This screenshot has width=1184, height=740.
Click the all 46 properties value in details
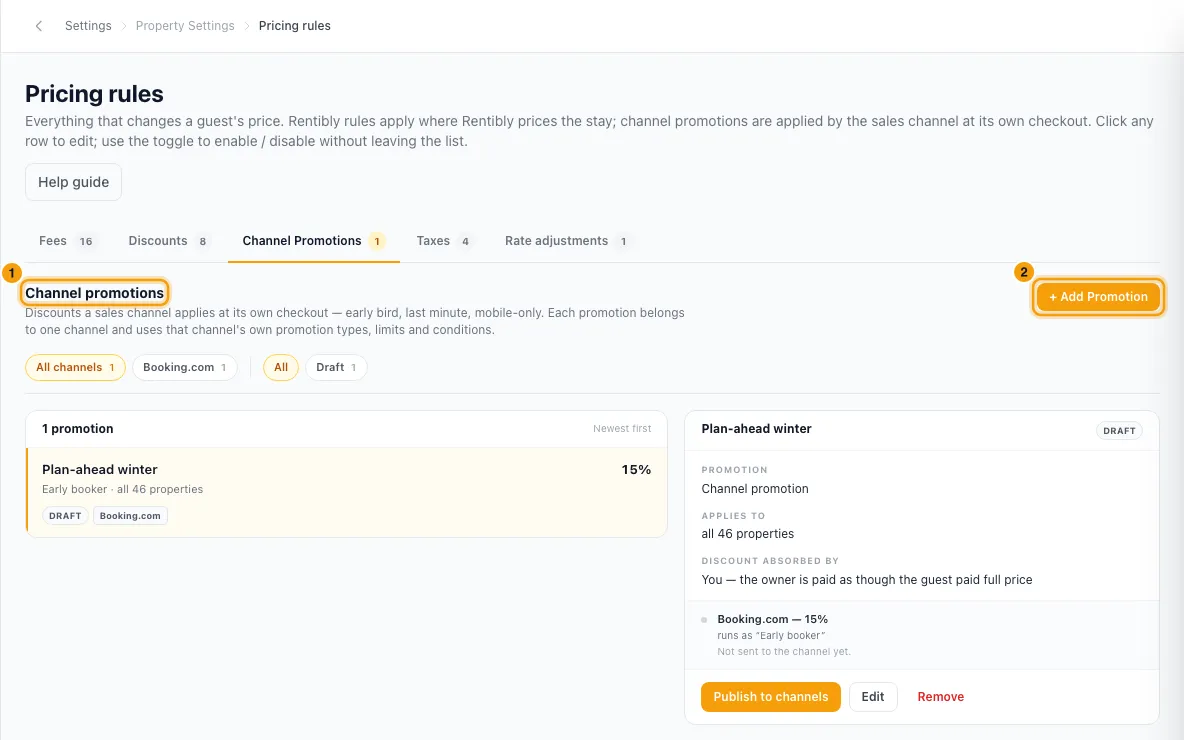748,534
